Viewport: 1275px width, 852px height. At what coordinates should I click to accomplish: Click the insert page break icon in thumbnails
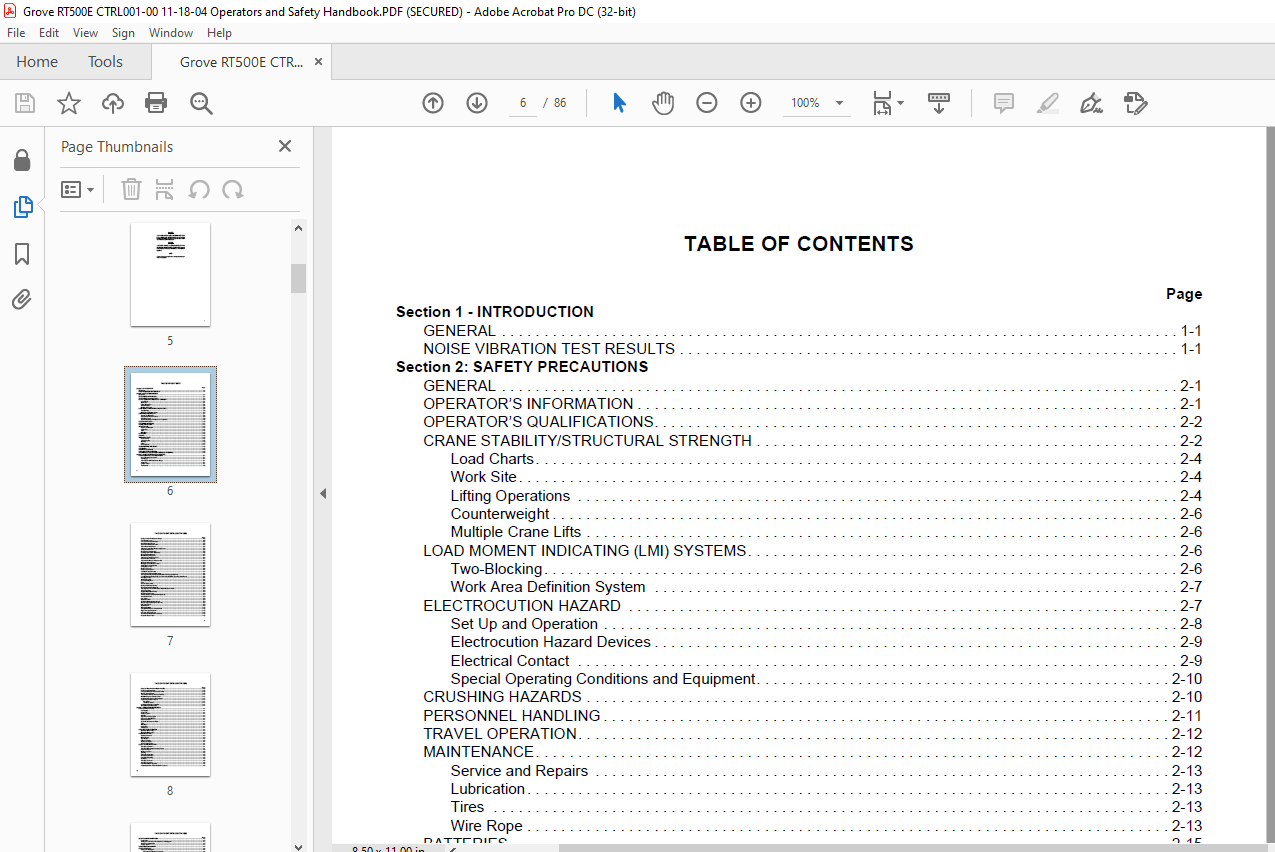point(165,189)
